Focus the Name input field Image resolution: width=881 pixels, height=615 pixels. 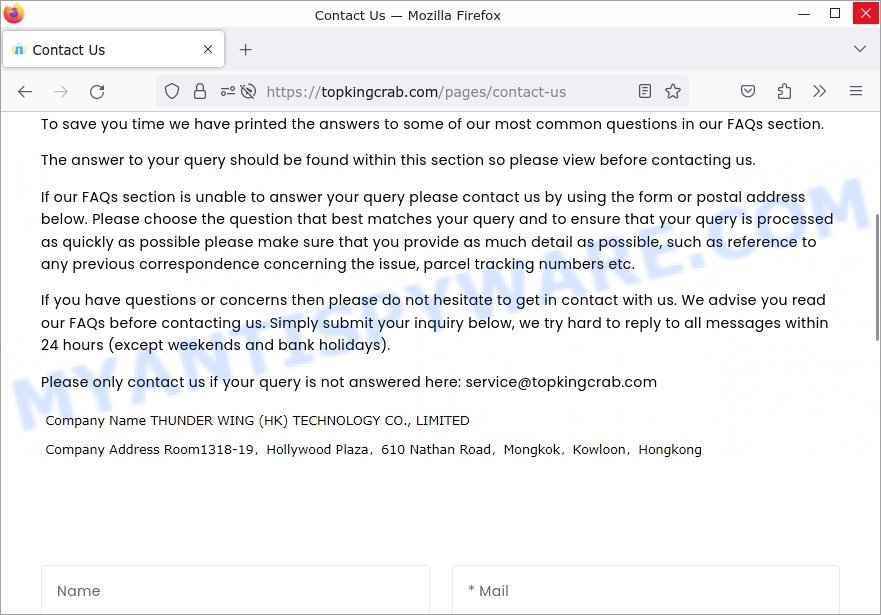point(235,590)
